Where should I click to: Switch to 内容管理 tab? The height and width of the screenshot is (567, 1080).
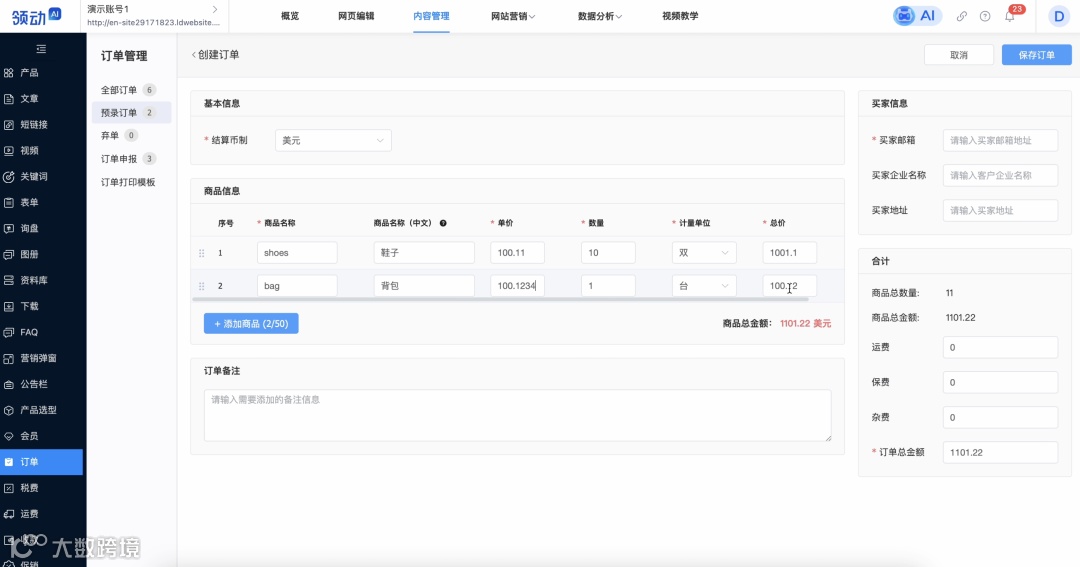[431, 16]
